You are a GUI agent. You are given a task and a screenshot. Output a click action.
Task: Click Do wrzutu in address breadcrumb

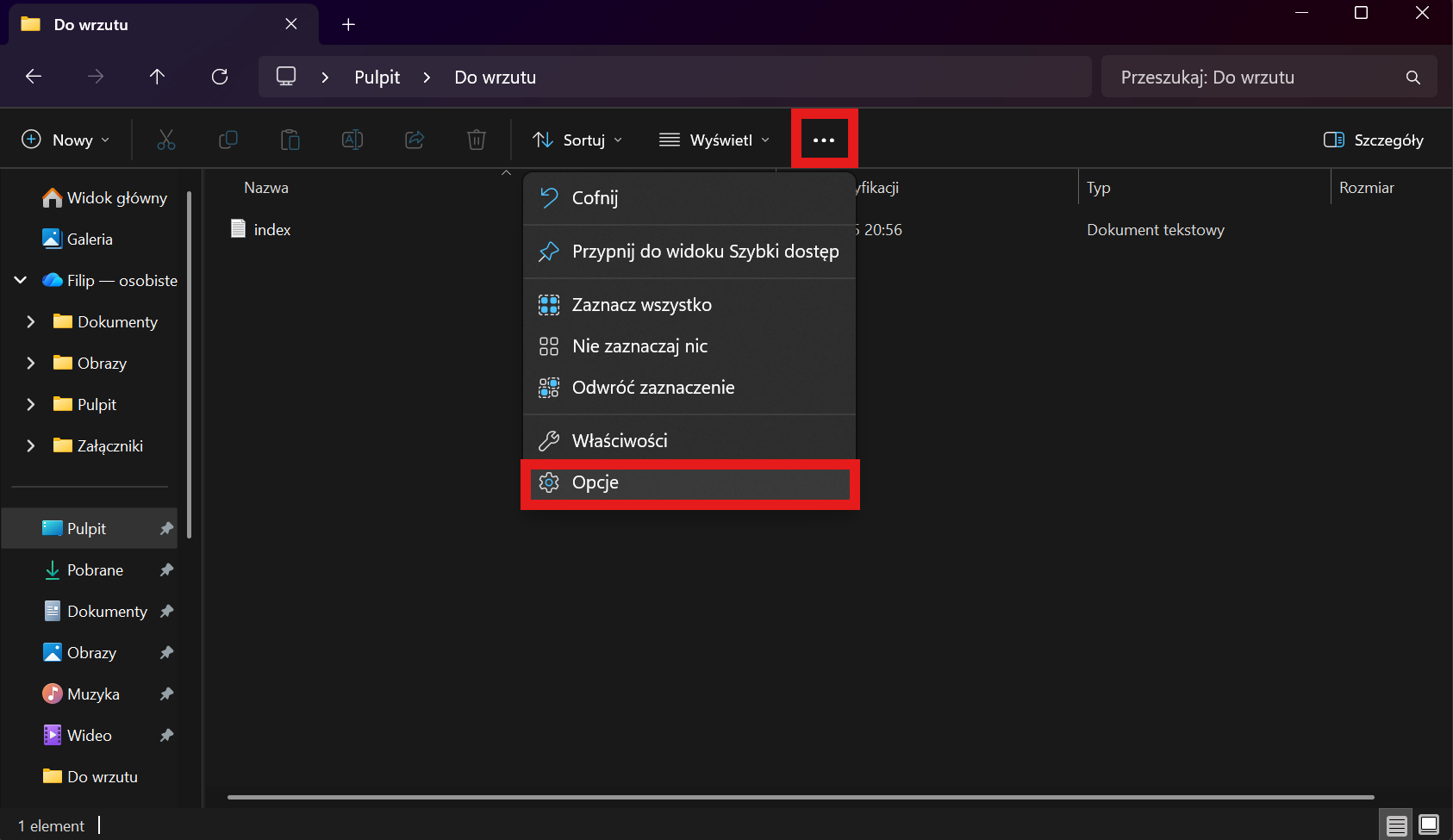coord(496,78)
